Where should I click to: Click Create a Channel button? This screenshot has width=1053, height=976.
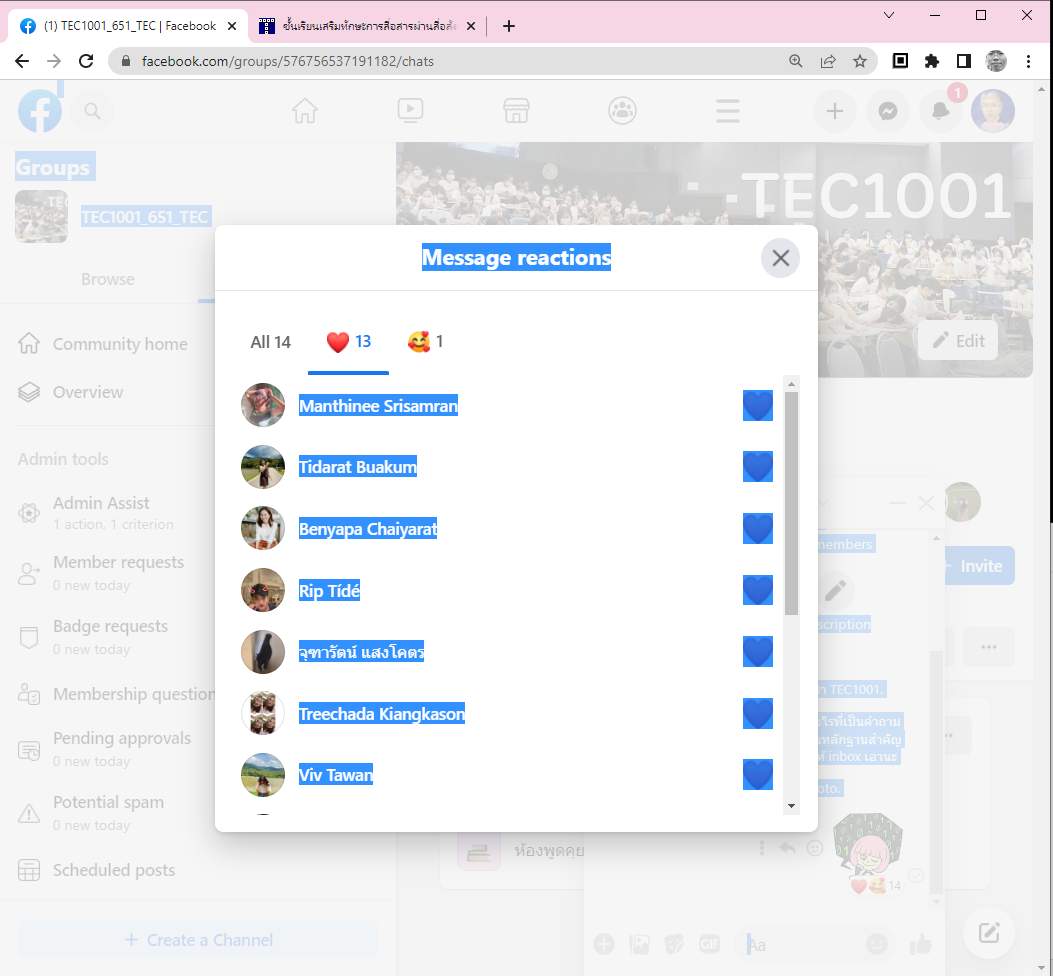click(199, 940)
